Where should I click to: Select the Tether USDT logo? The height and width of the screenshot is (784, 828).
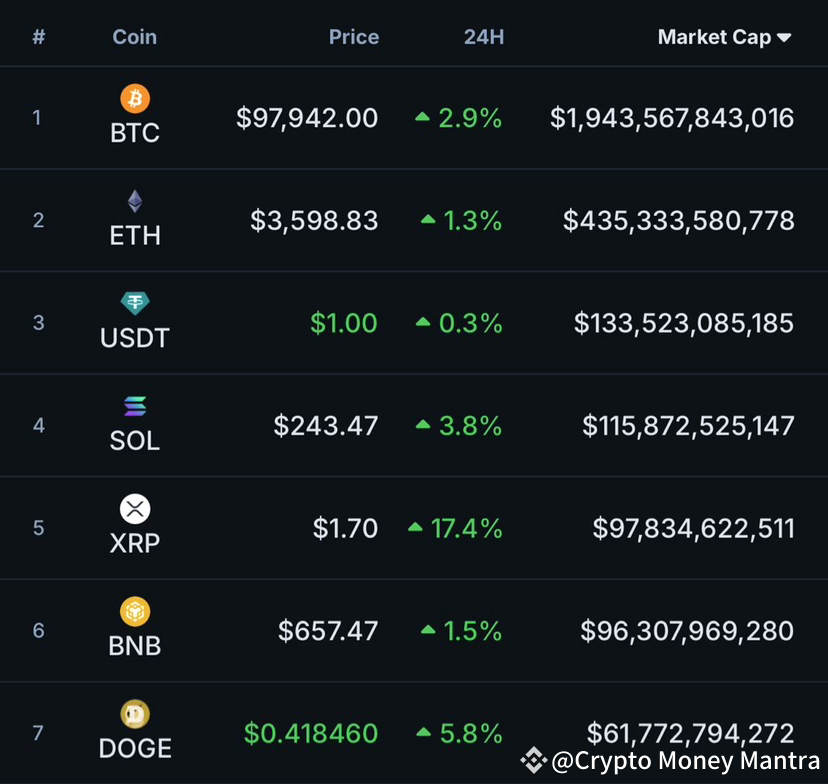[134, 303]
